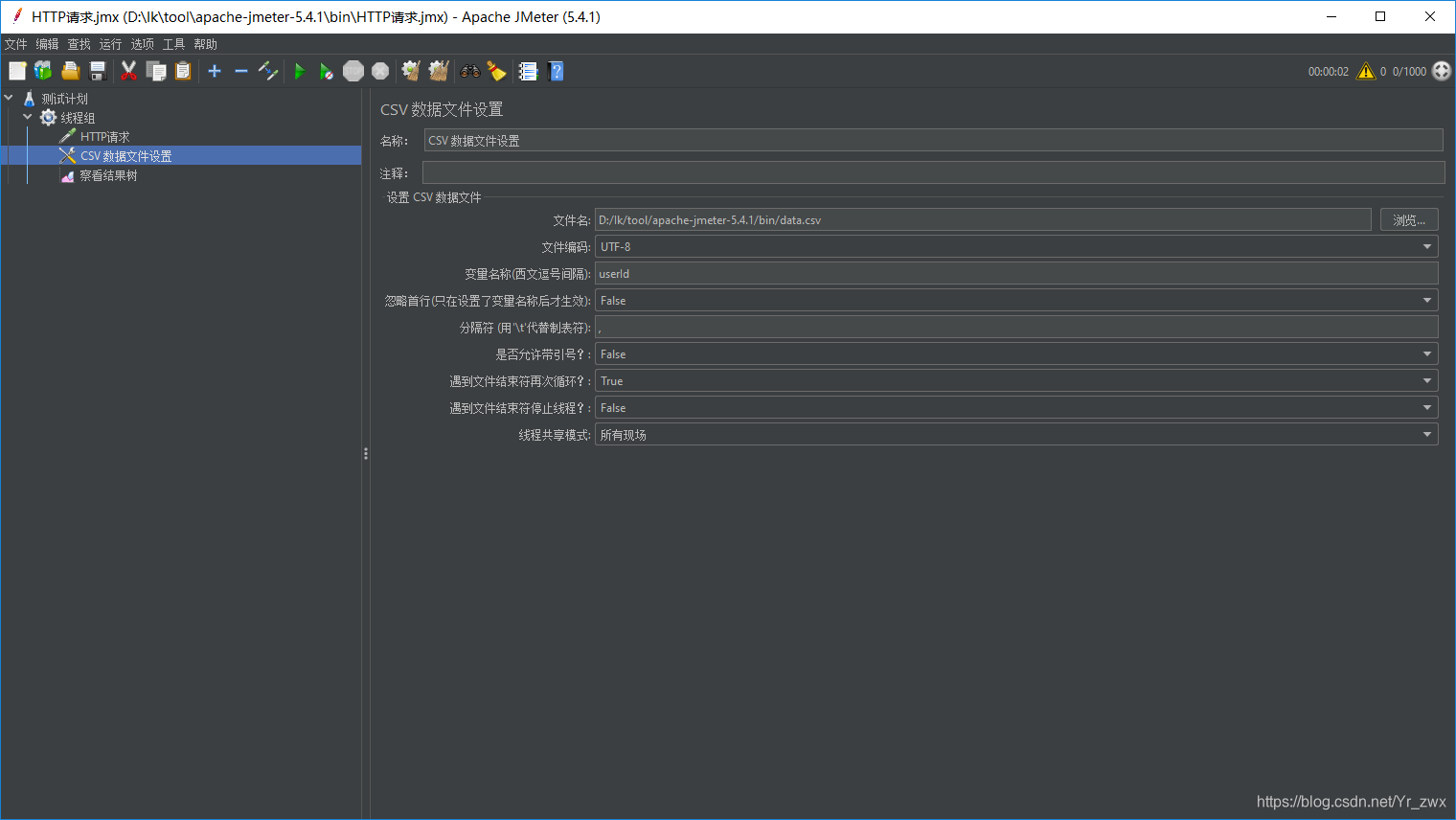The image size is (1456, 820).
Task: Open the toolbar Help icon
Action: [556, 70]
